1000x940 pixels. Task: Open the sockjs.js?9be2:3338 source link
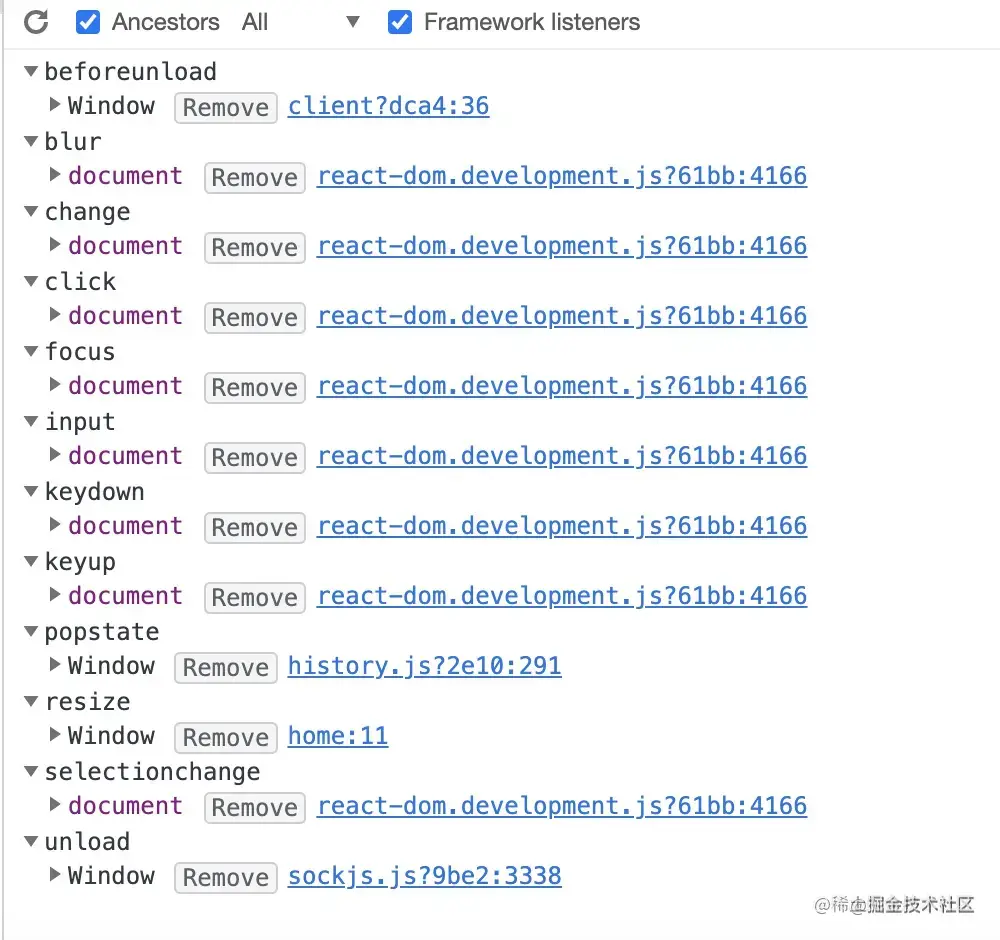tap(424, 875)
